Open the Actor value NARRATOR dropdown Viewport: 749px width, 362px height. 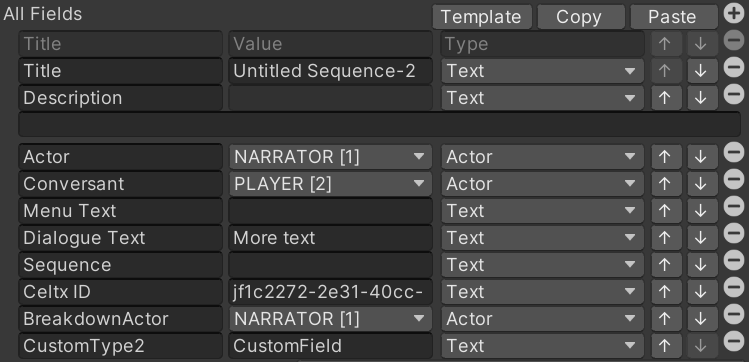click(x=331, y=157)
